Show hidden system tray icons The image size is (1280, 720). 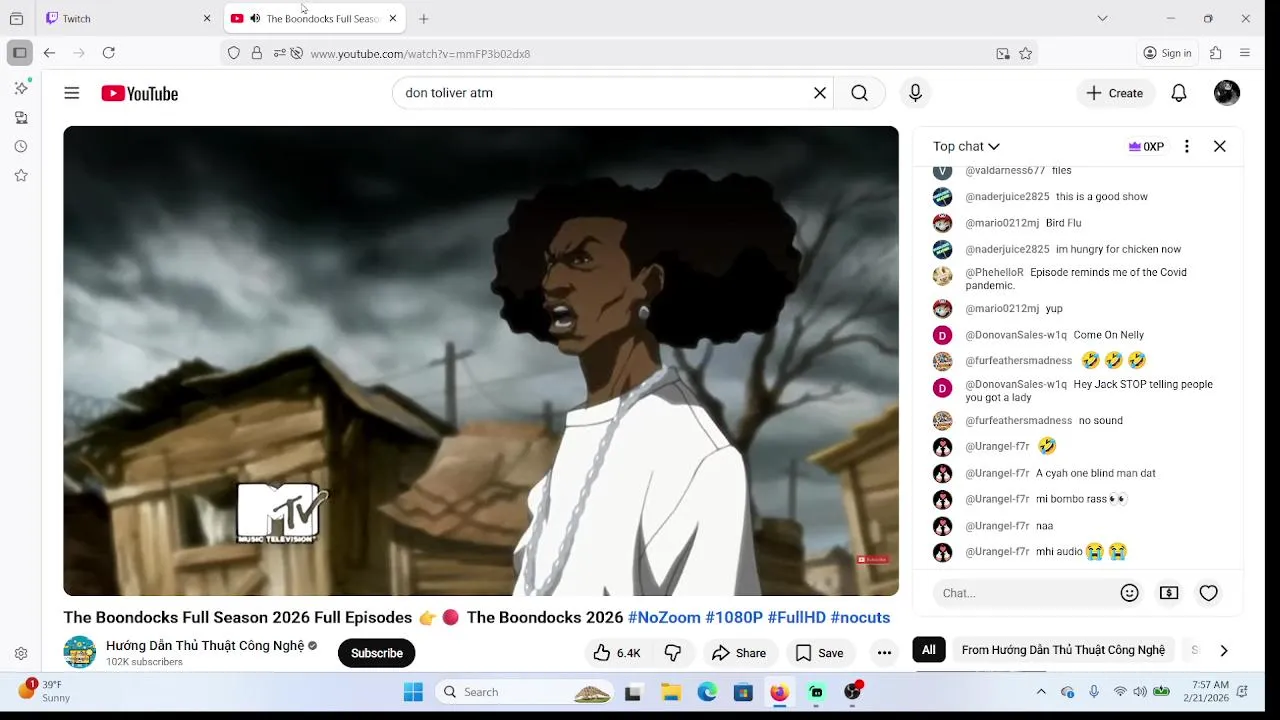pyautogui.click(x=1041, y=692)
